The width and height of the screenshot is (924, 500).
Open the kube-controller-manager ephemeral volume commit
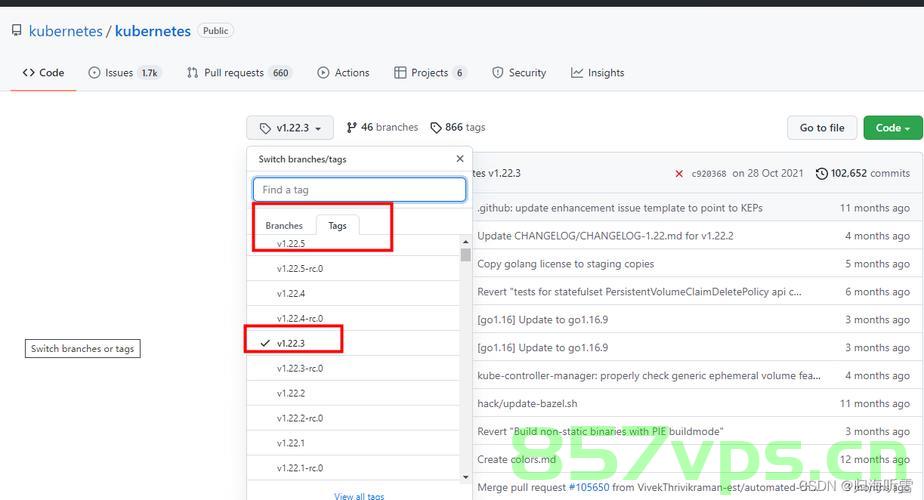pos(649,376)
